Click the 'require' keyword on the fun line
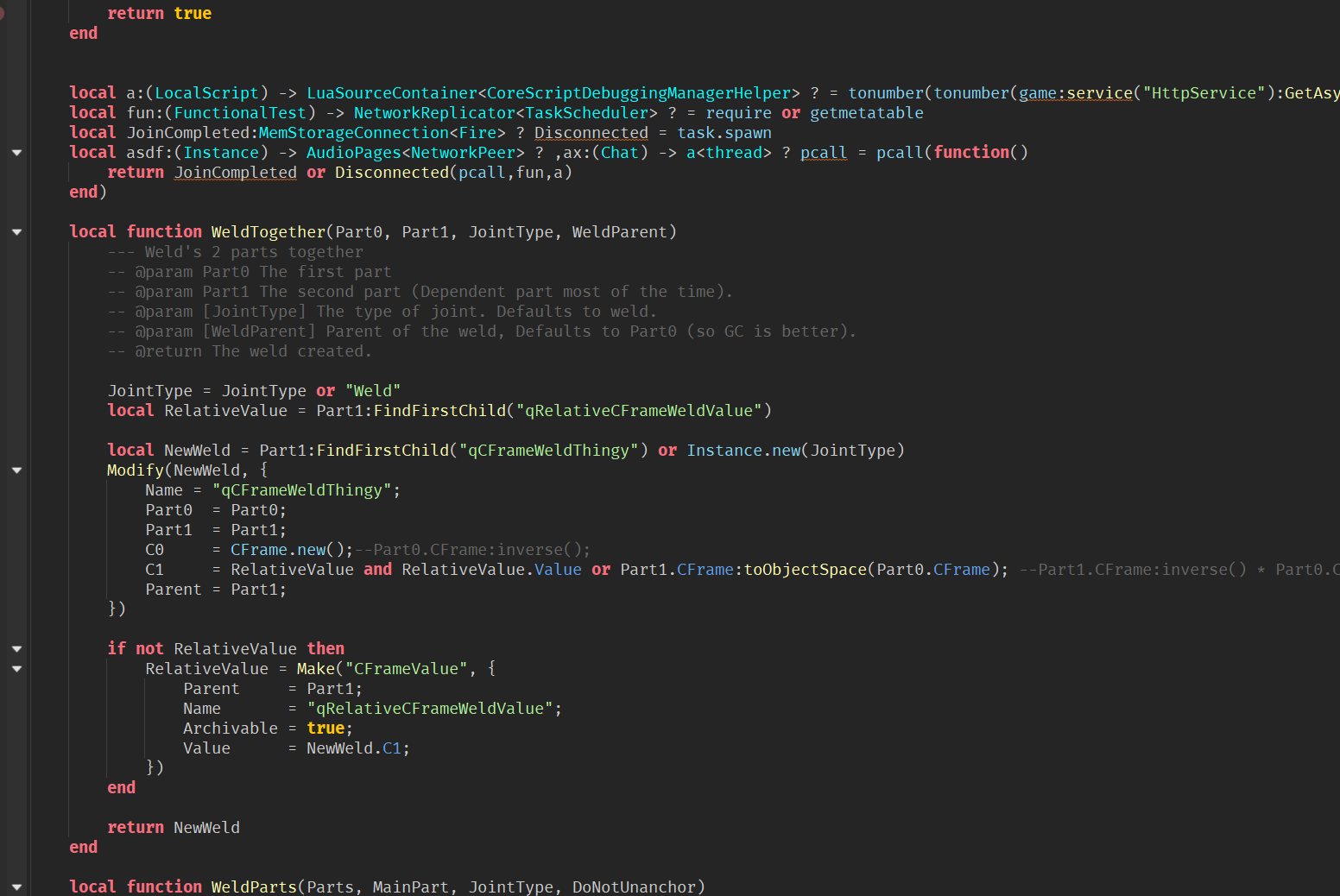The image size is (1340, 896). tap(739, 112)
